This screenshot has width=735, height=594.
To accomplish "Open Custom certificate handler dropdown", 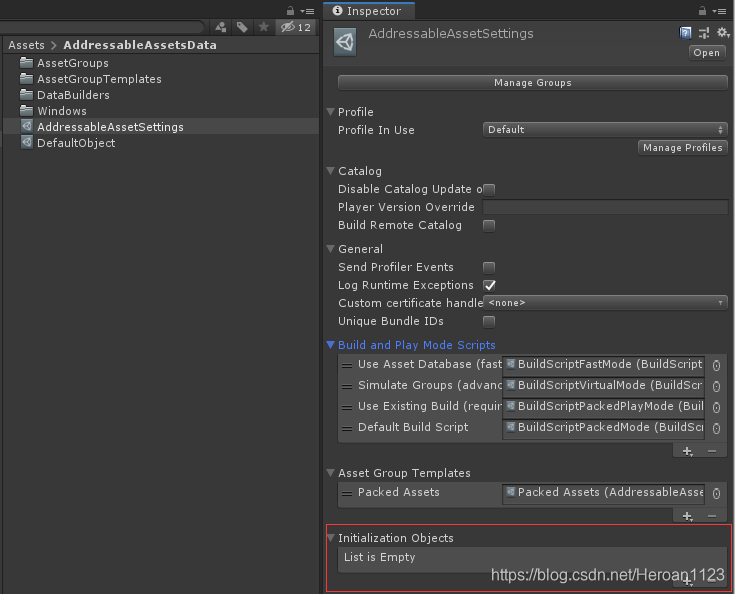I will (605, 303).
